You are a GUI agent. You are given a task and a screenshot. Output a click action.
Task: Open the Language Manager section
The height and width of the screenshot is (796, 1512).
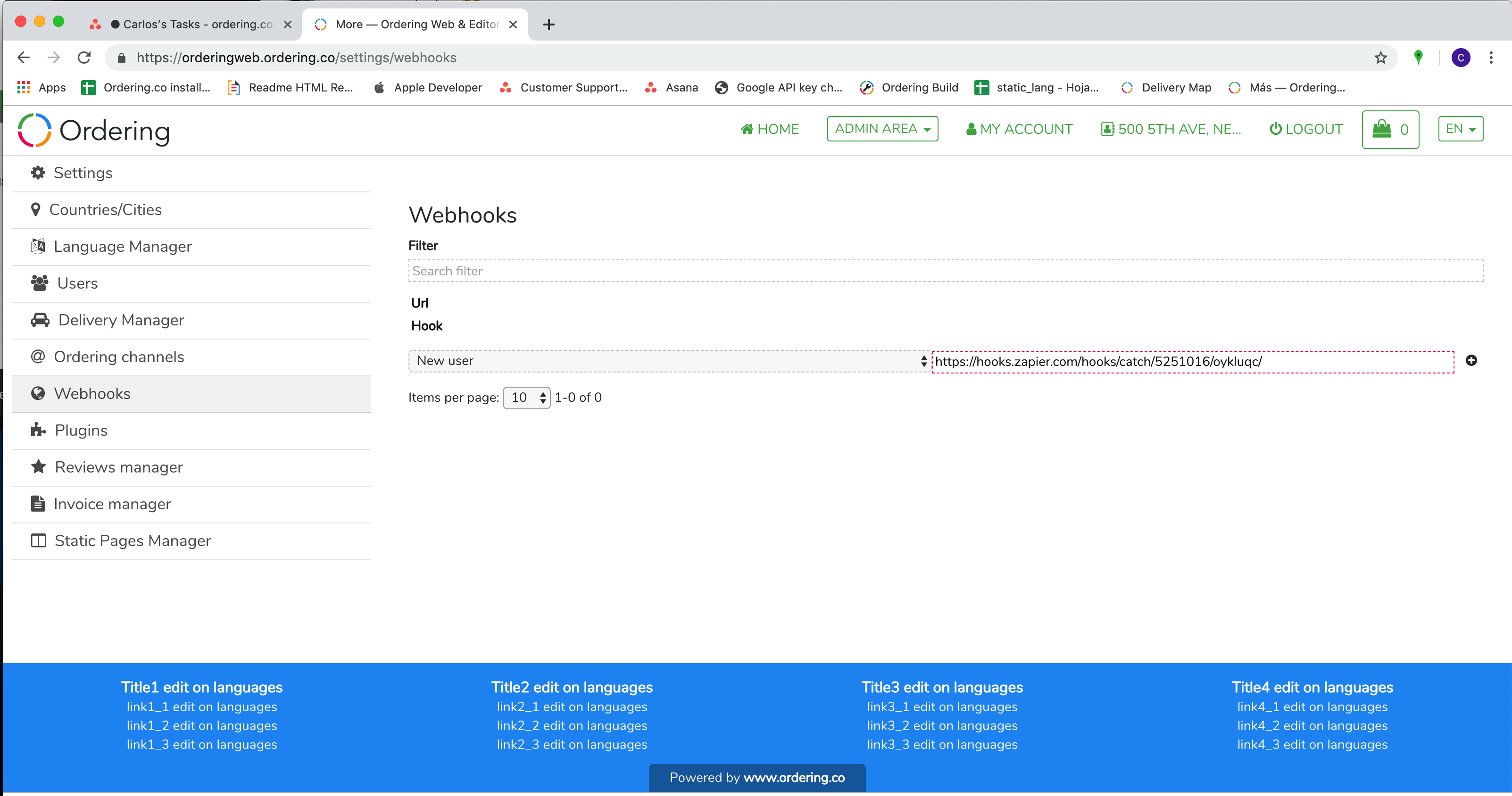pos(122,247)
